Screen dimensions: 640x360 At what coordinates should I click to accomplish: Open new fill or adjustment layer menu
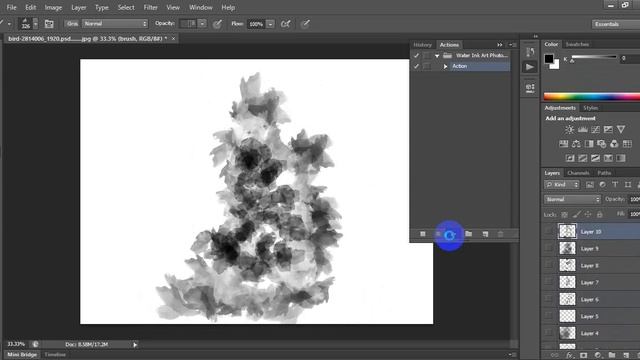click(598, 355)
